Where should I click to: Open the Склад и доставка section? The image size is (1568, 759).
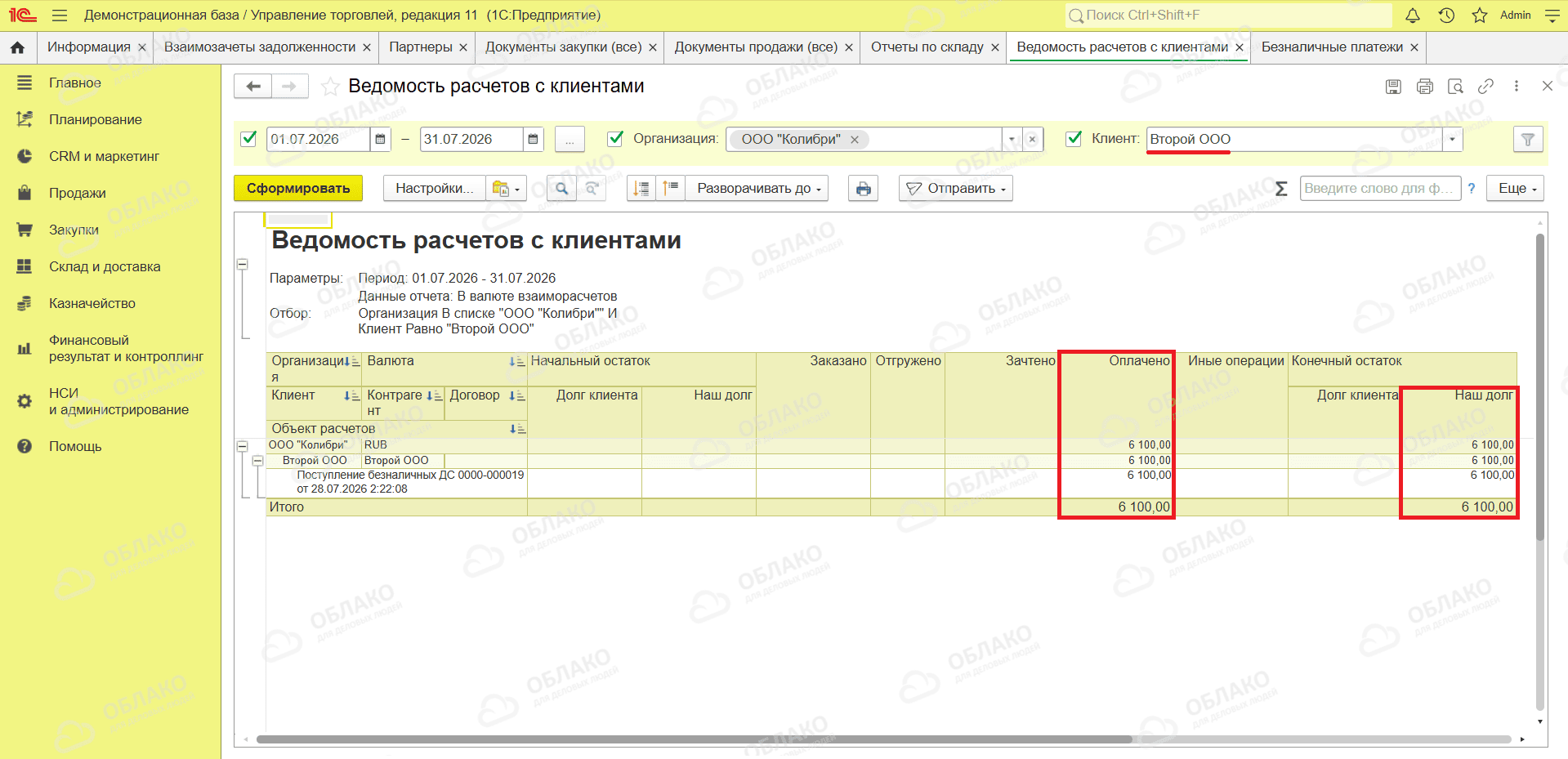click(105, 266)
